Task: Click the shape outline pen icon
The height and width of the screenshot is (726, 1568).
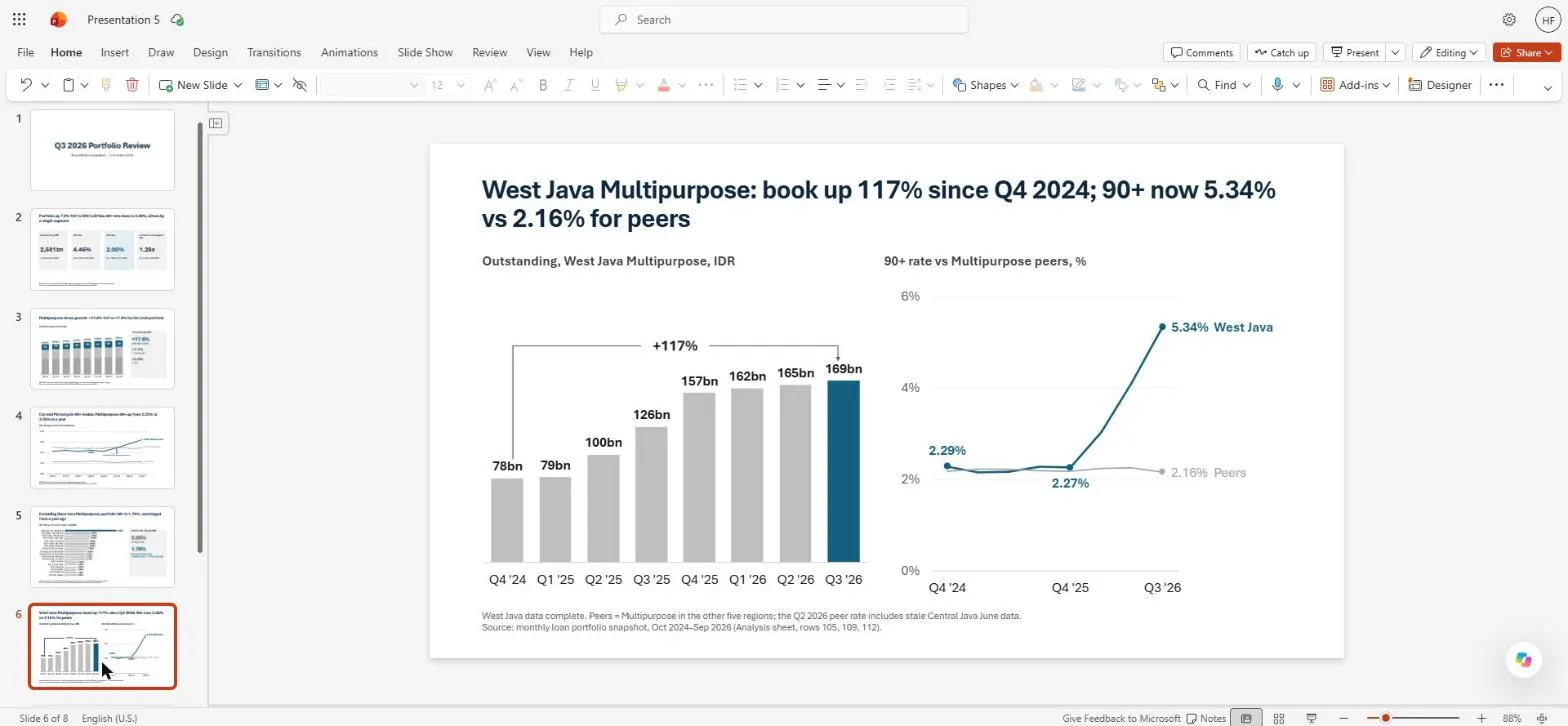Action: click(x=1078, y=85)
